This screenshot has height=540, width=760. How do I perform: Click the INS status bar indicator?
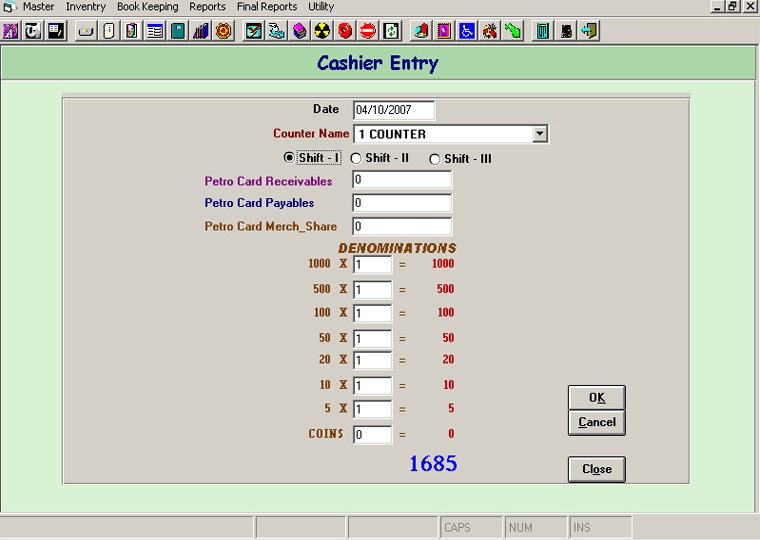601,527
